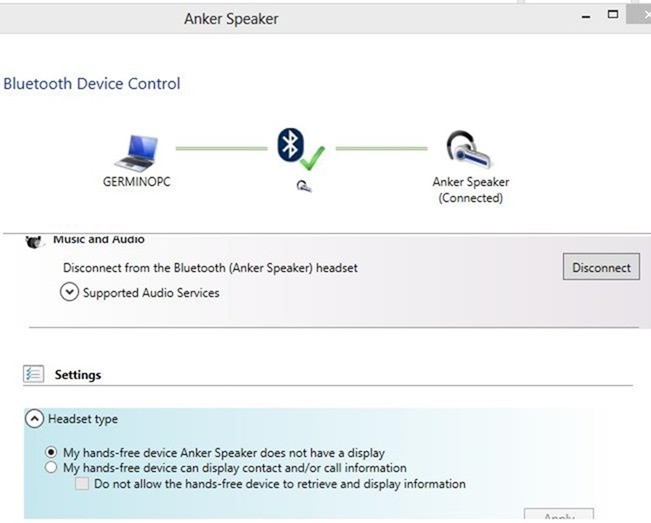Minimize the Anker Speaker window
651x523 pixels.
click(586, 17)
